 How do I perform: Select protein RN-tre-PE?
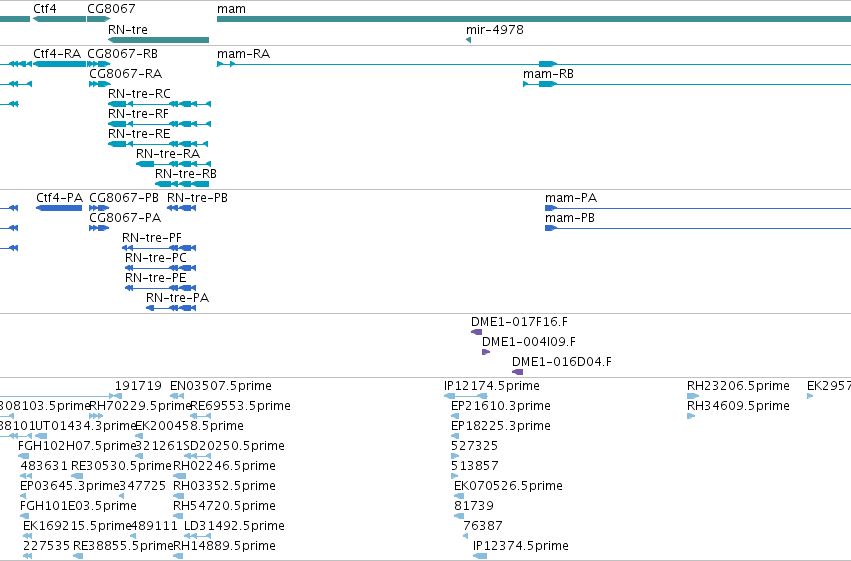[161, 288]
